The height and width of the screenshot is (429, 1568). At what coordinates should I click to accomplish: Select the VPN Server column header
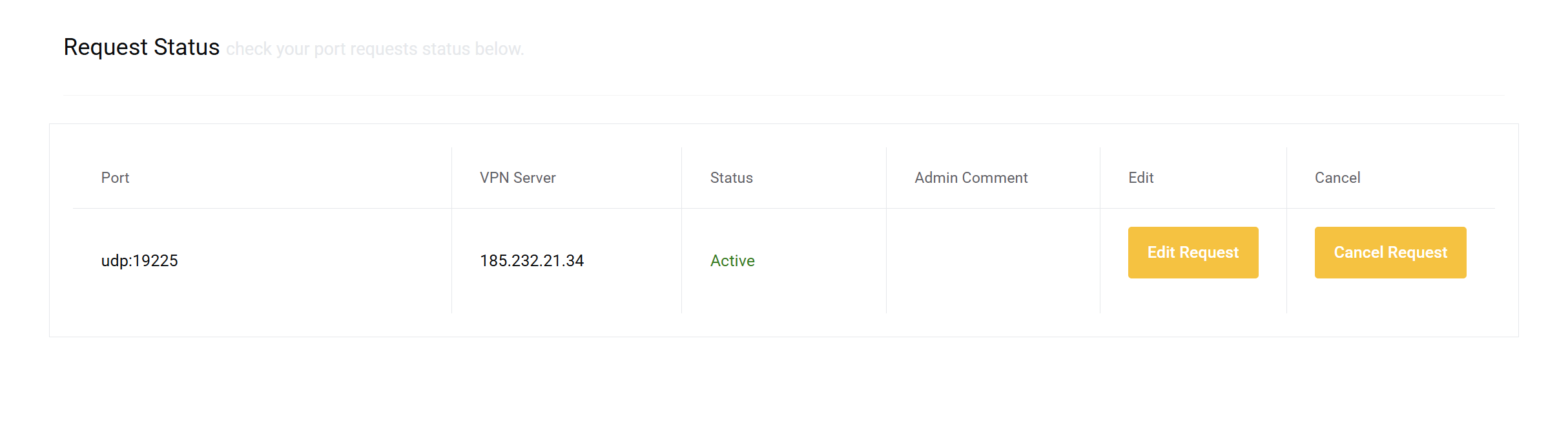pos(517,178)
